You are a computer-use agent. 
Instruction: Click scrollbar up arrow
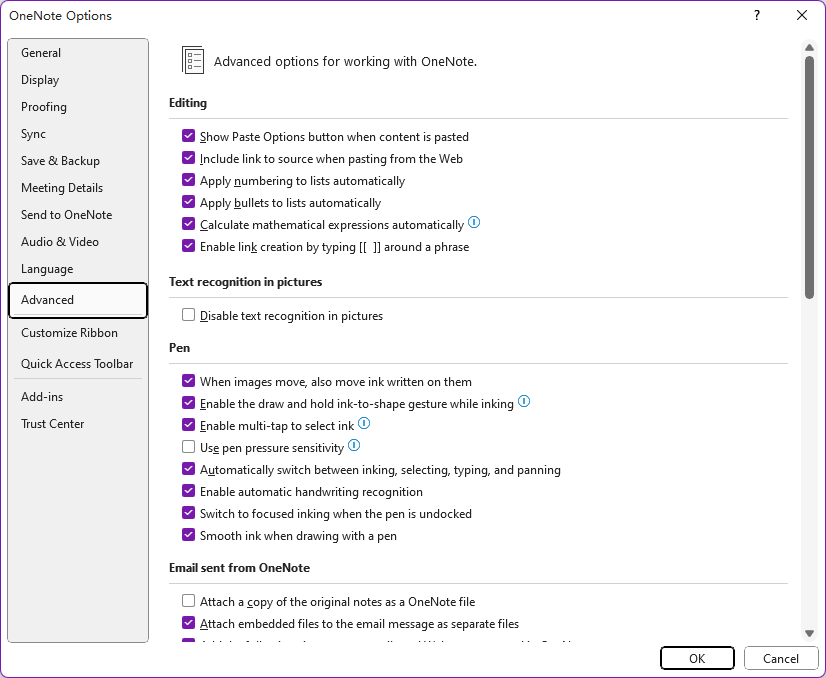point(809,47)
